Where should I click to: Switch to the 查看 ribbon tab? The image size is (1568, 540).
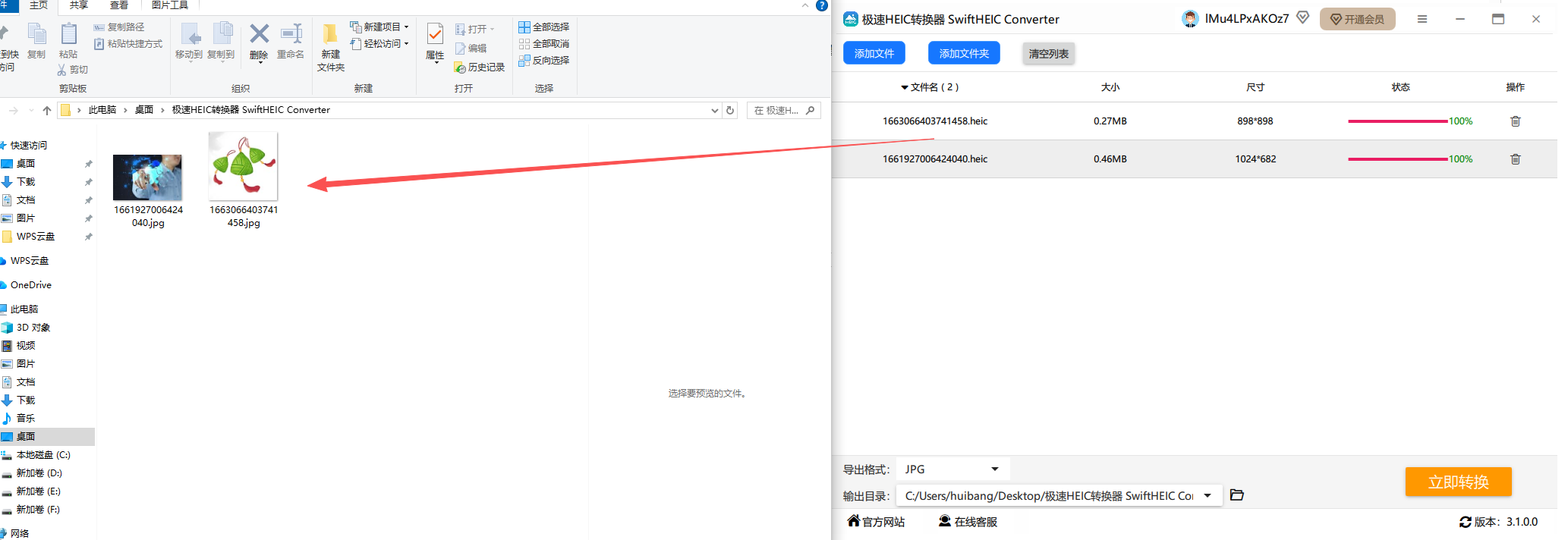119,5
